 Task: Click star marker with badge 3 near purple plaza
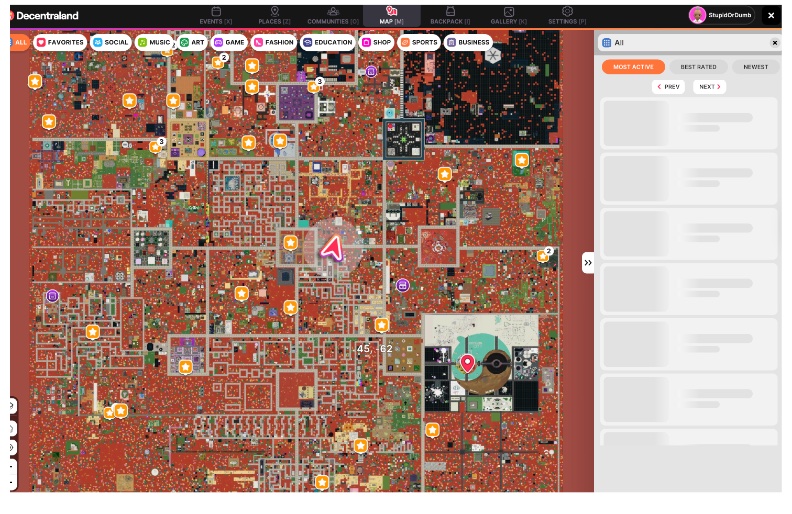[314, 87]
